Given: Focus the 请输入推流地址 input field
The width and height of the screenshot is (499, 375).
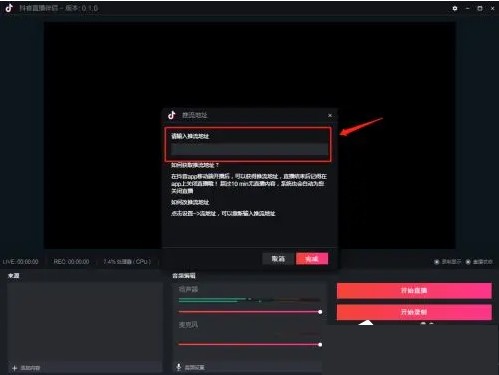Looking at the screenshot, I should pos(249,149).
